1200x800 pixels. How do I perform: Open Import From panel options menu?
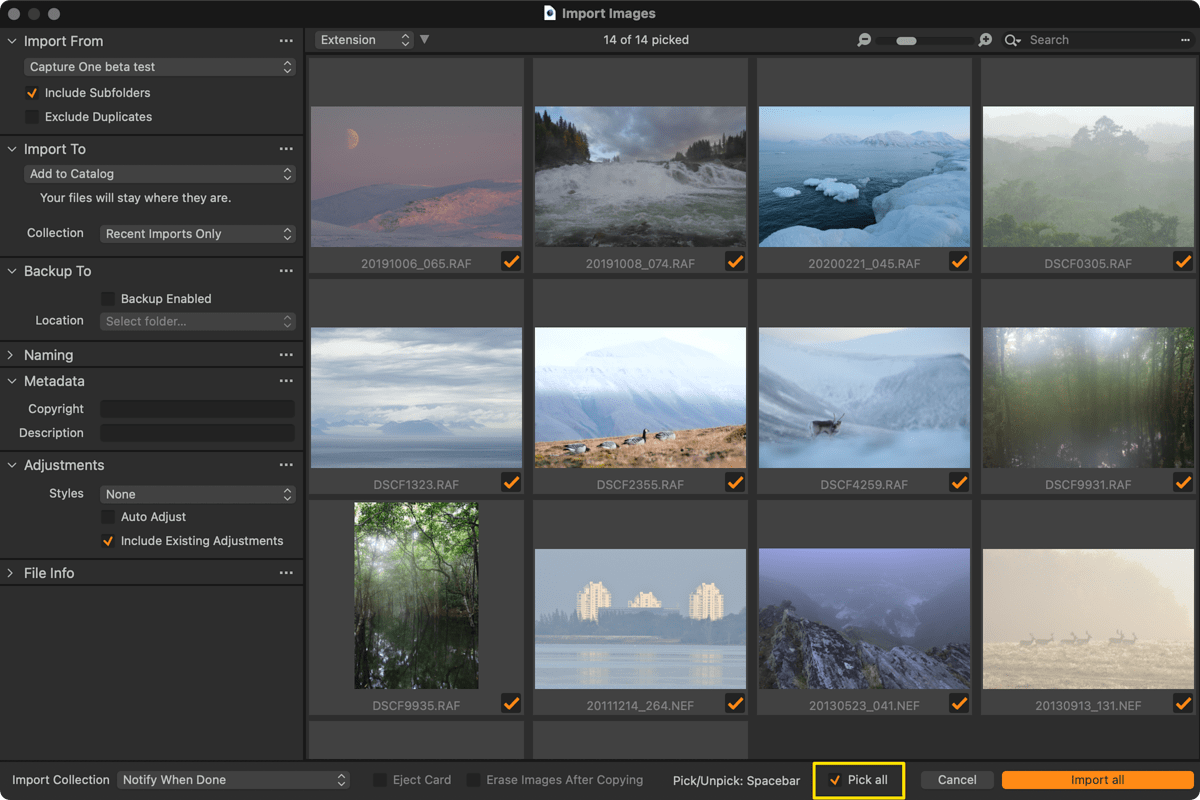coord(286,41)
